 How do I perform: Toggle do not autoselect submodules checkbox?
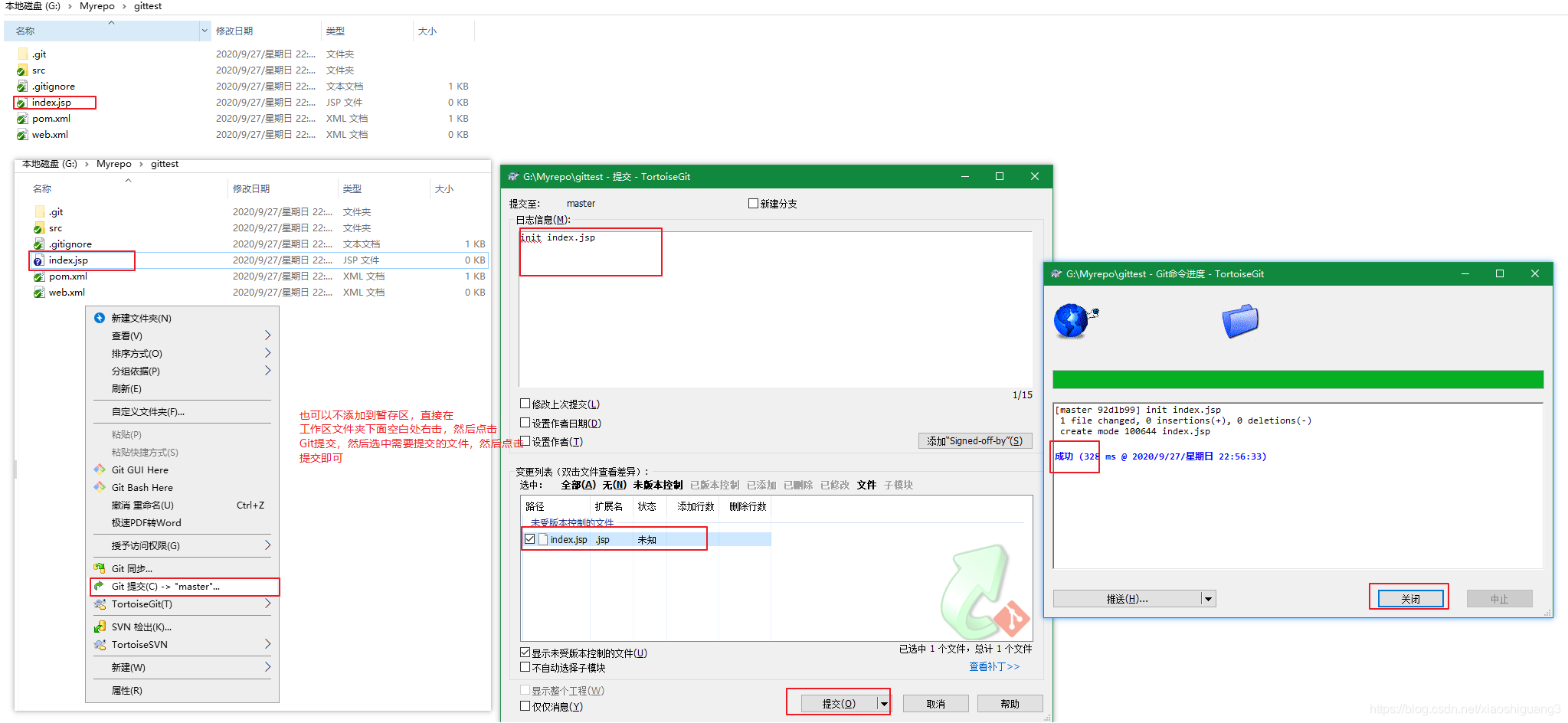pyautogui.click(x=525, y=667)
